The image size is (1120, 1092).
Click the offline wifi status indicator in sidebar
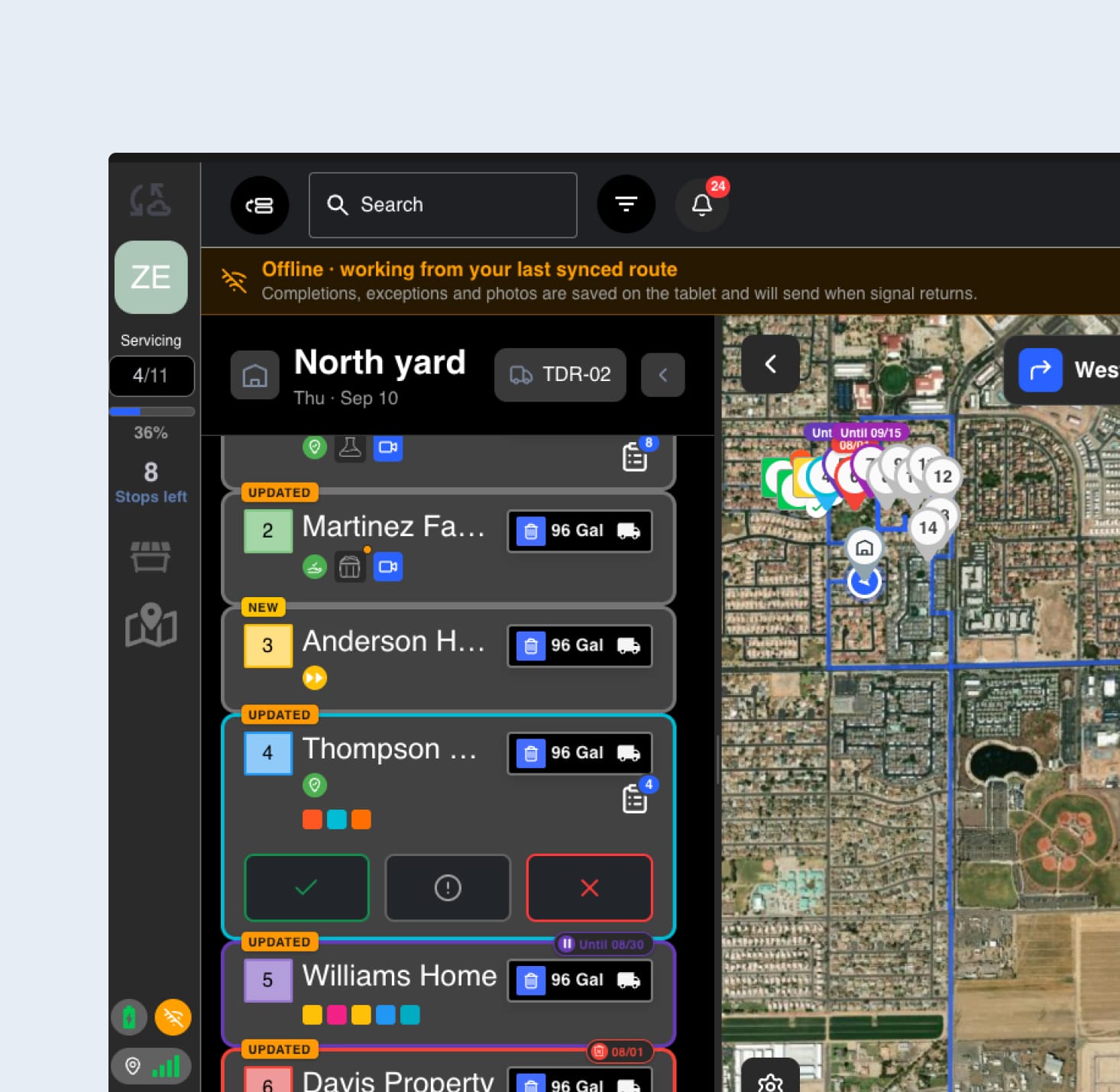click(x=173, y=1017)
